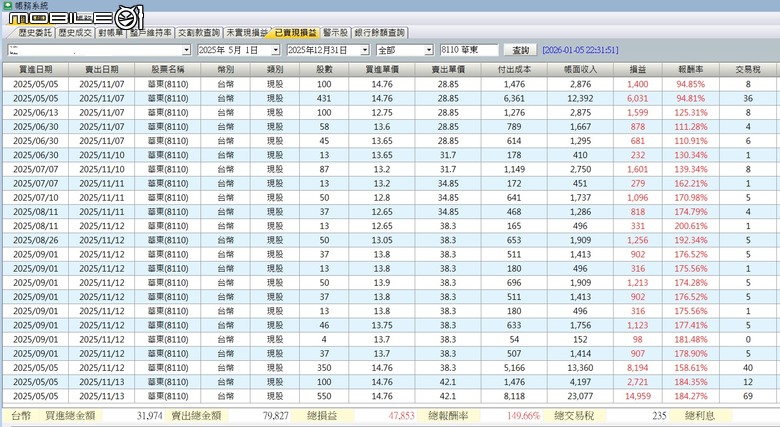Click the 帳面收入 column header
Viewport: 780px width, 427px height.
pyautogui.click(x=580, y=70)
